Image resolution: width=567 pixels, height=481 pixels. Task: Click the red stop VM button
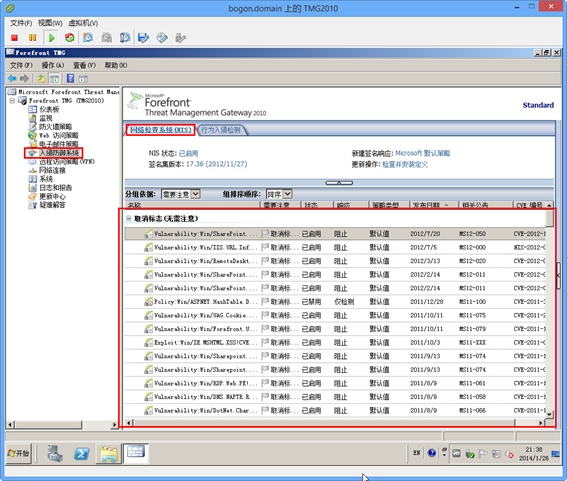pyautogui.click(x=14, y=38)
